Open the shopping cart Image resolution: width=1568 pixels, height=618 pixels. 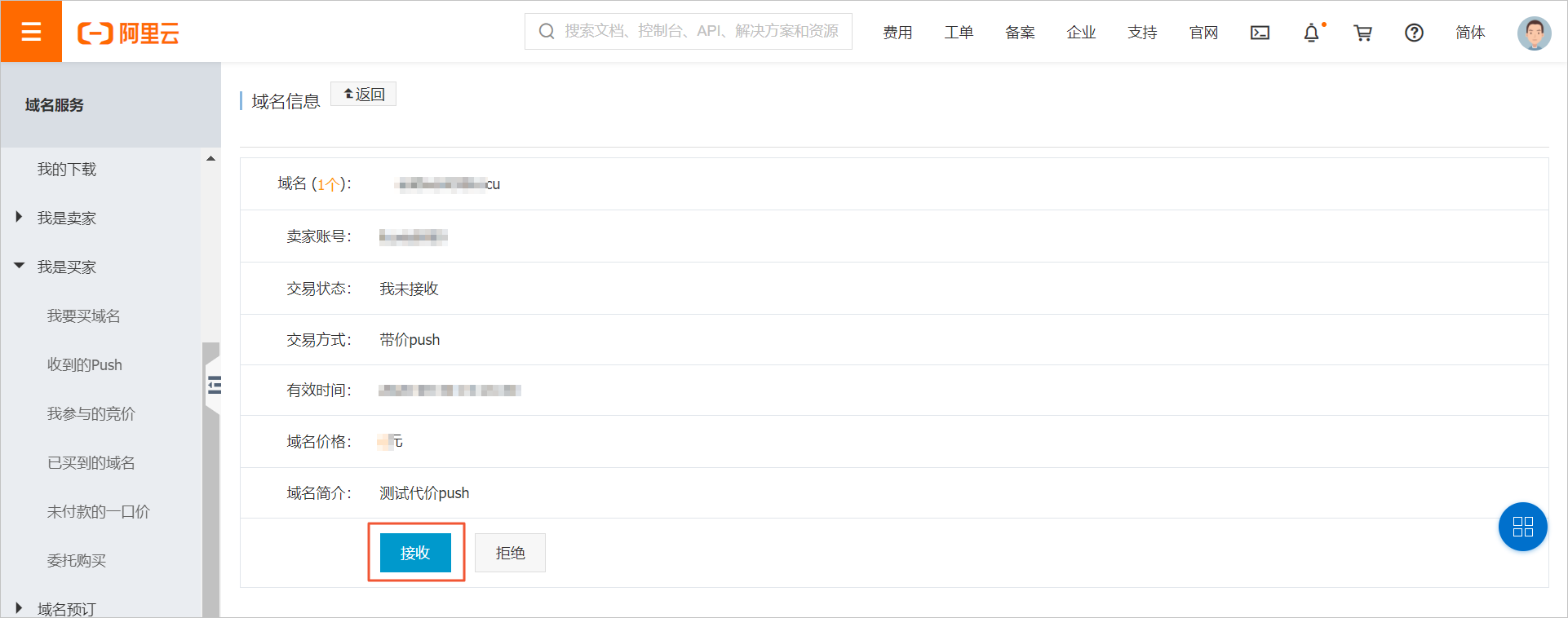pos(1362,33)
